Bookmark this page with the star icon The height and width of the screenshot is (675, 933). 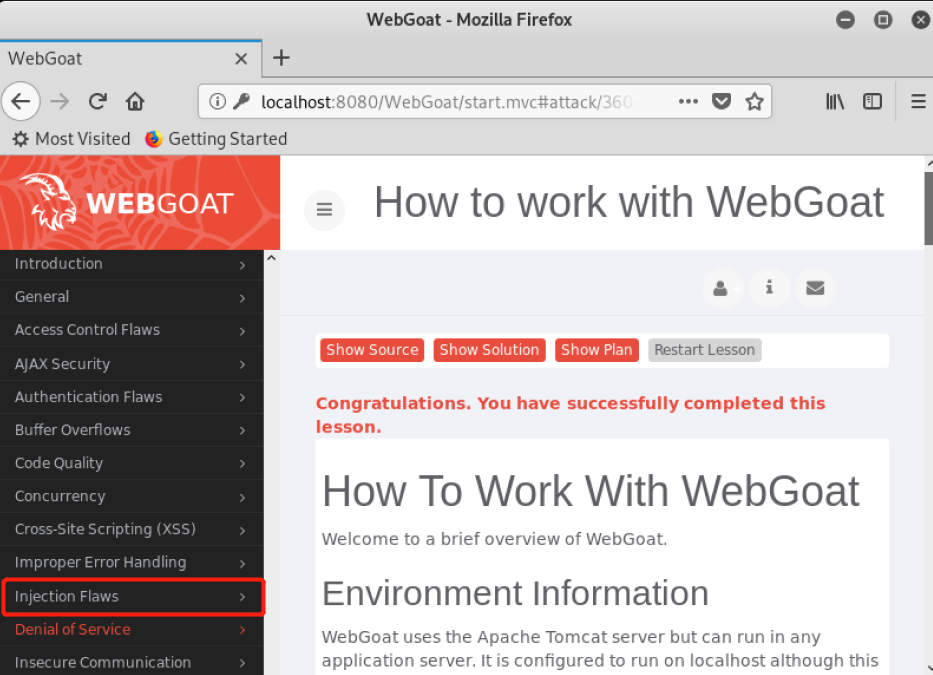(754, 102)
